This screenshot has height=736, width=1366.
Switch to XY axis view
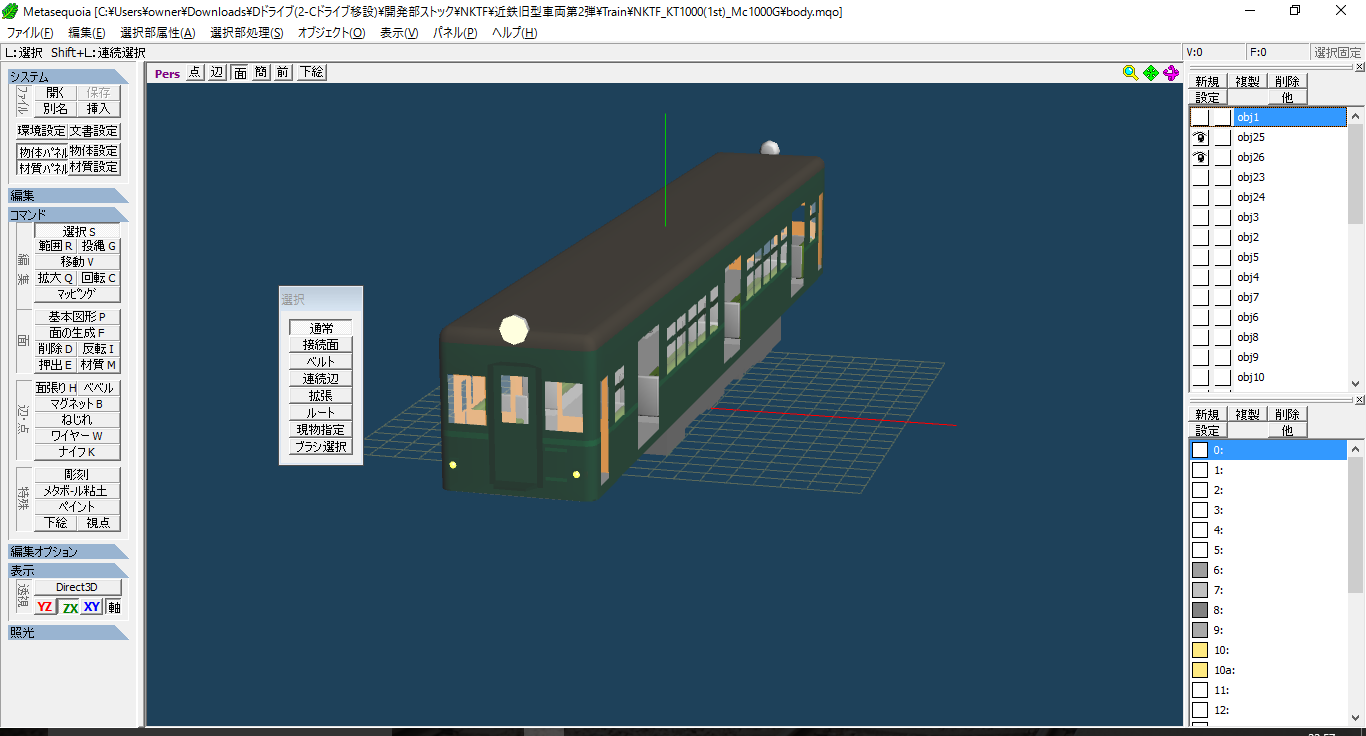click(x=92, y=607)
